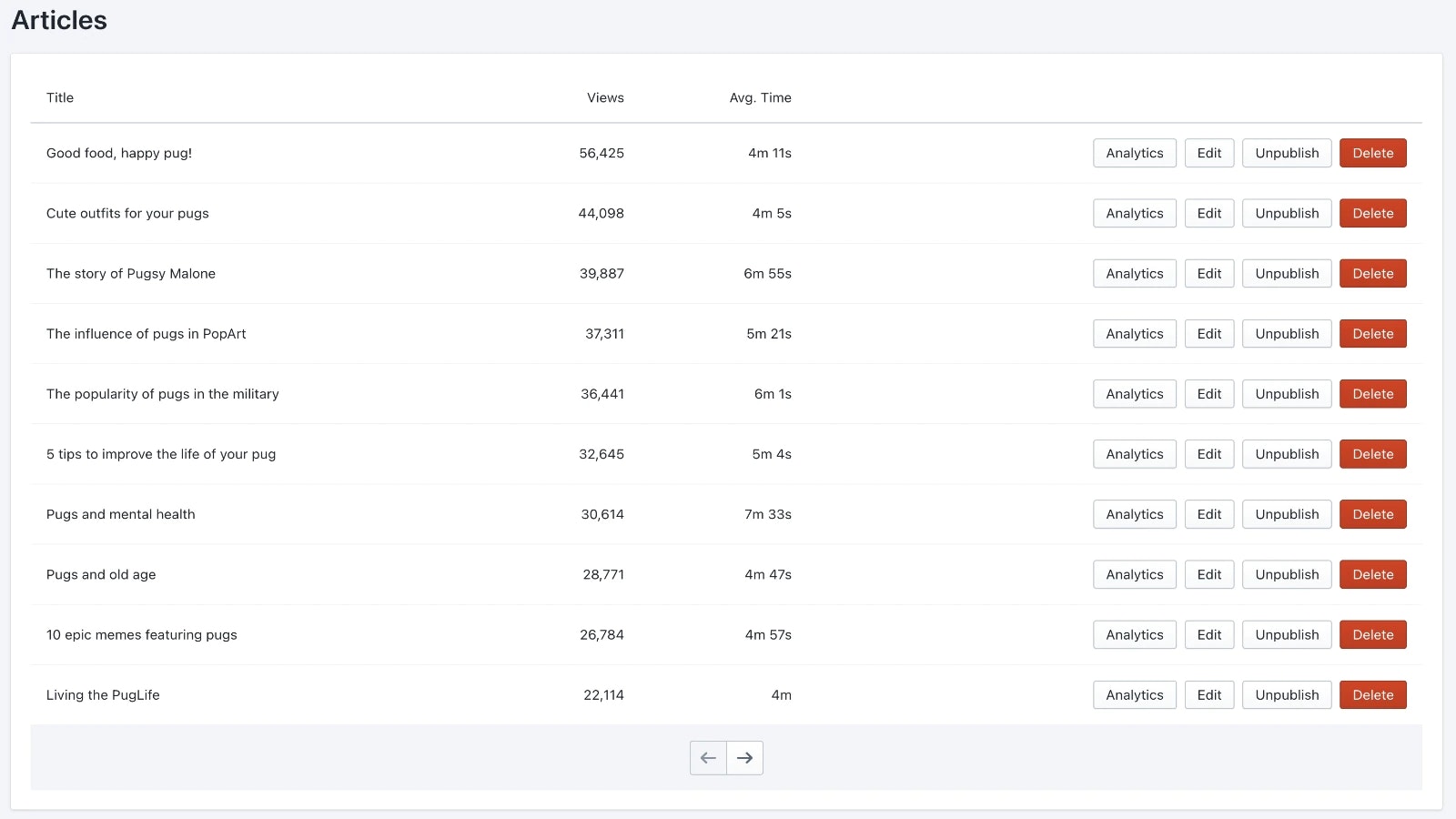Edit Cute outfits for your pugs

click(x=1209, y=213)
